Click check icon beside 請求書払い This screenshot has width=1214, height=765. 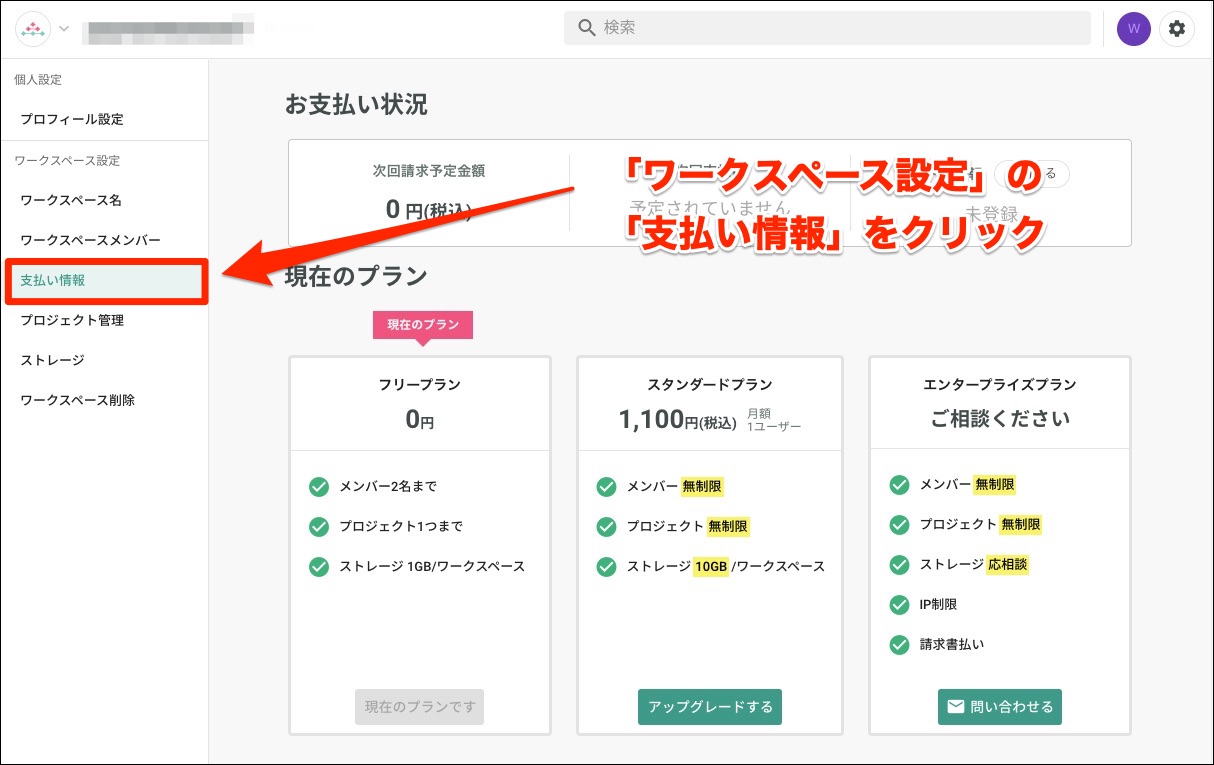tap(899, 645)
